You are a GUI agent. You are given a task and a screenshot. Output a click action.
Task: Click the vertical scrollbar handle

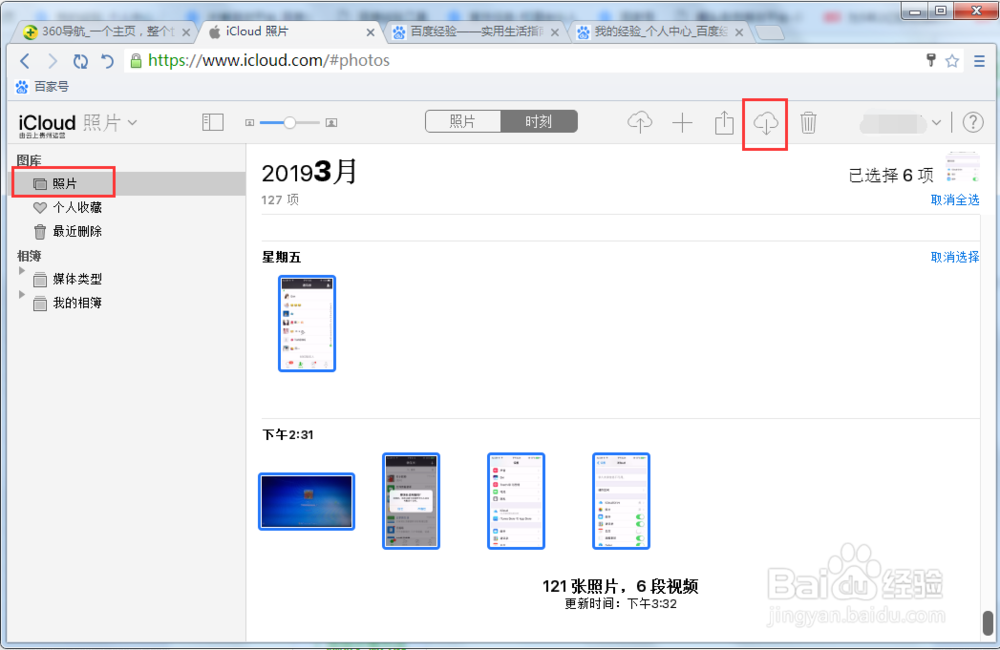point(988,623)
